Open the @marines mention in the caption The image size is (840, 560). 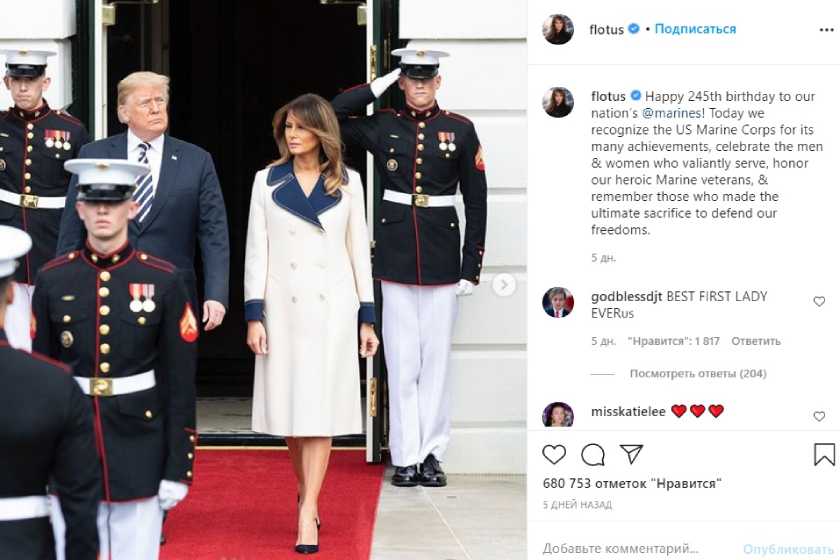click(671, 113)
